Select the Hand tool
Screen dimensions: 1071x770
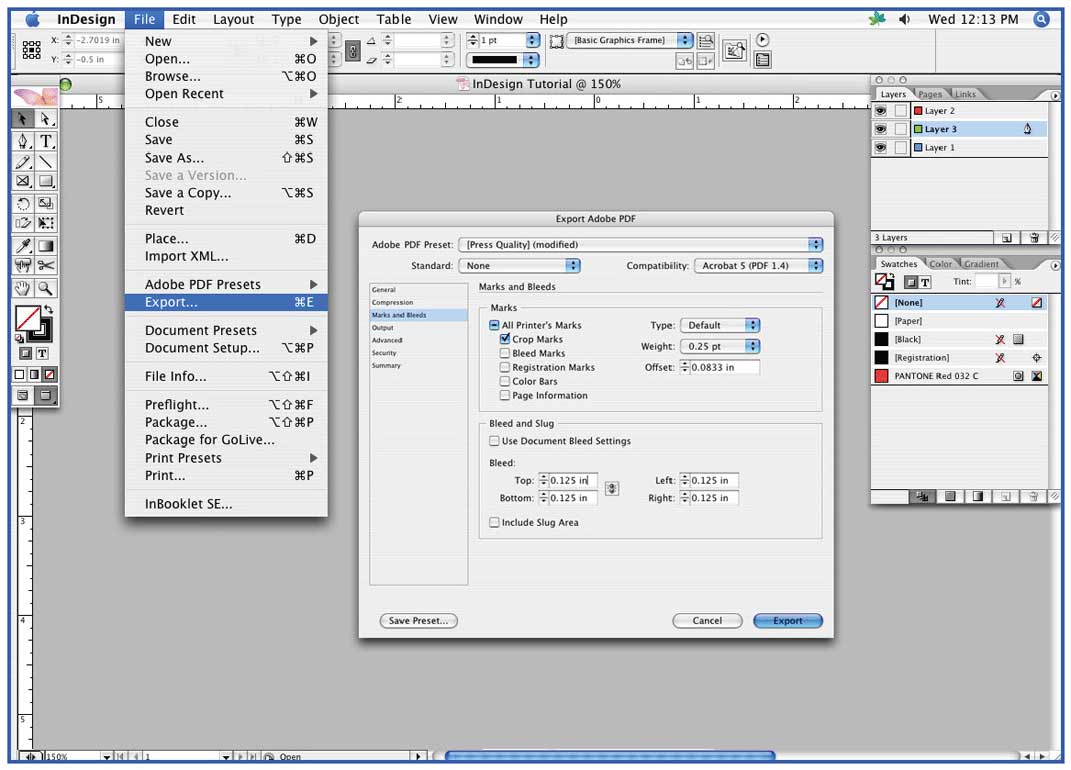tap(23, 288)
